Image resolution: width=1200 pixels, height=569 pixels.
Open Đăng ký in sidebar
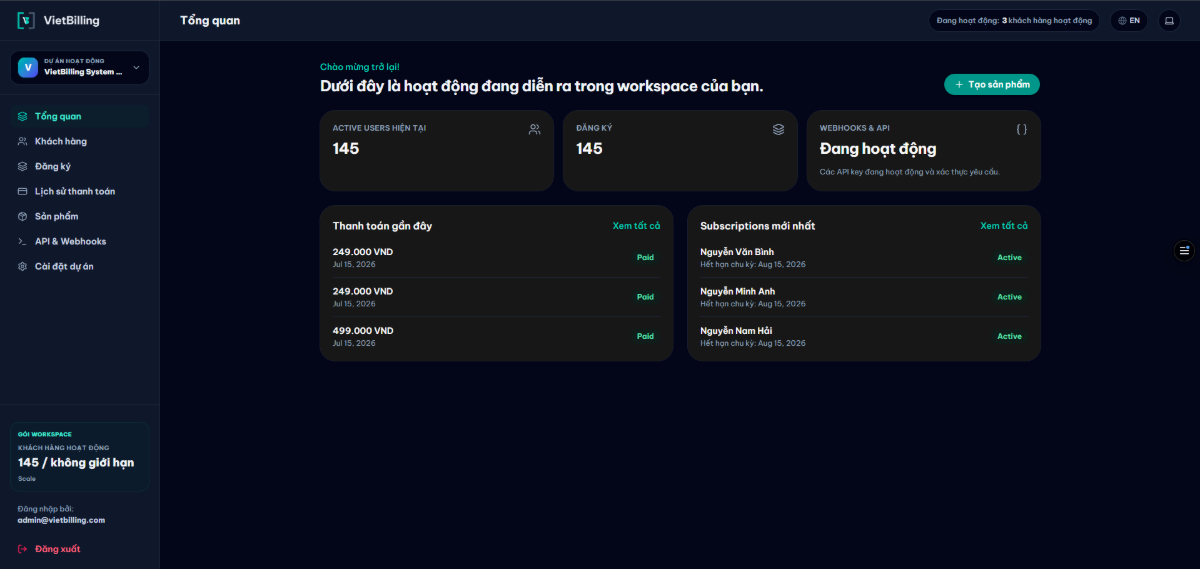tap(80, 166)
